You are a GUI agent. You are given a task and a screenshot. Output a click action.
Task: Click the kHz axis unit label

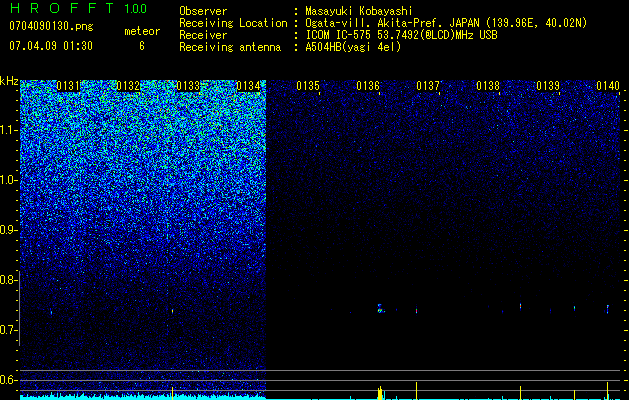click(x=9, y=81)
